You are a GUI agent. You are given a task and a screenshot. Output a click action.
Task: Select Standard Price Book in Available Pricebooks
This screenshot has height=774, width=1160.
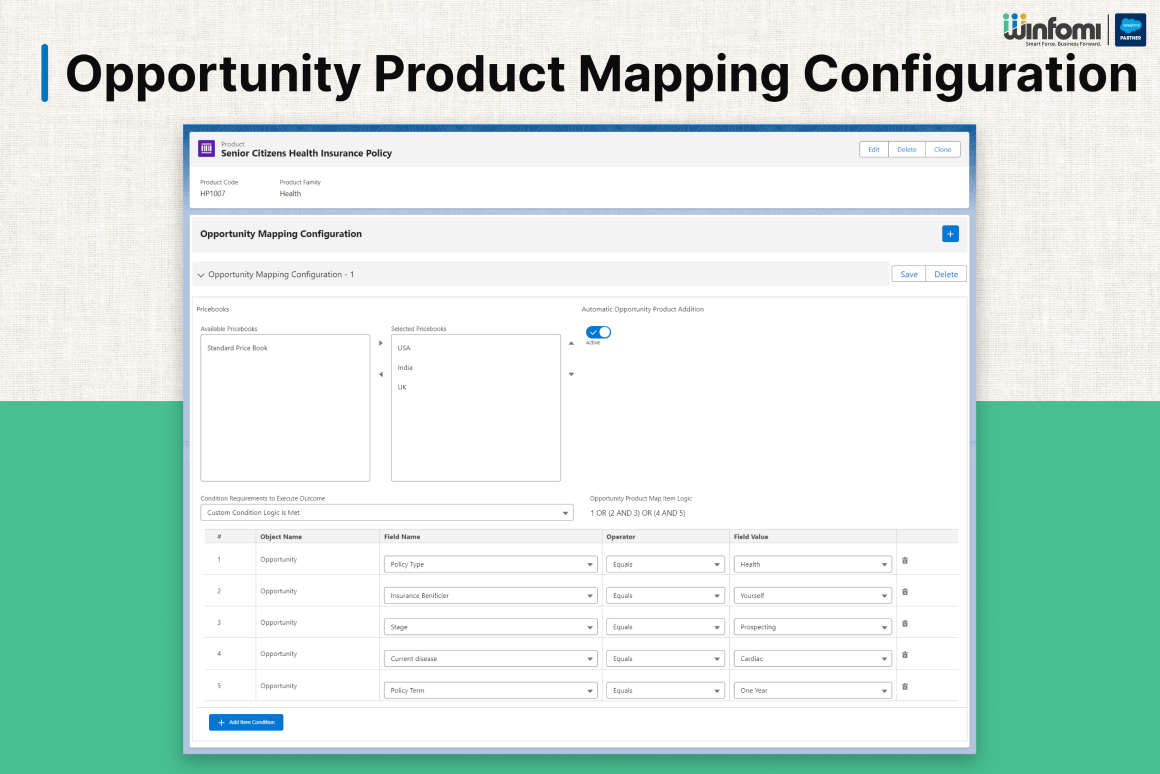tap(237, 348)
